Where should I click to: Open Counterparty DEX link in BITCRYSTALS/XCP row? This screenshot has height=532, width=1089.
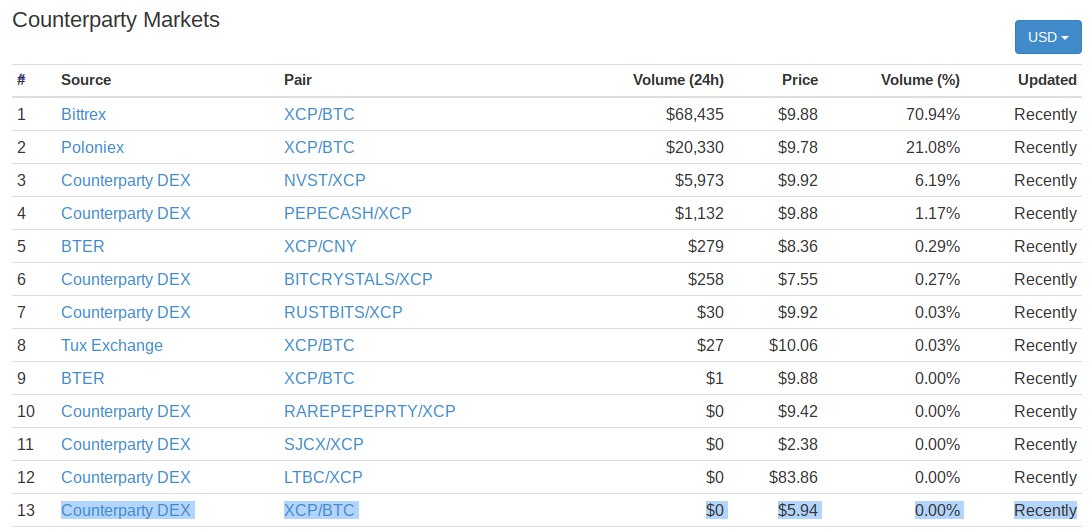pyautogui.click(x=126, y=279)
